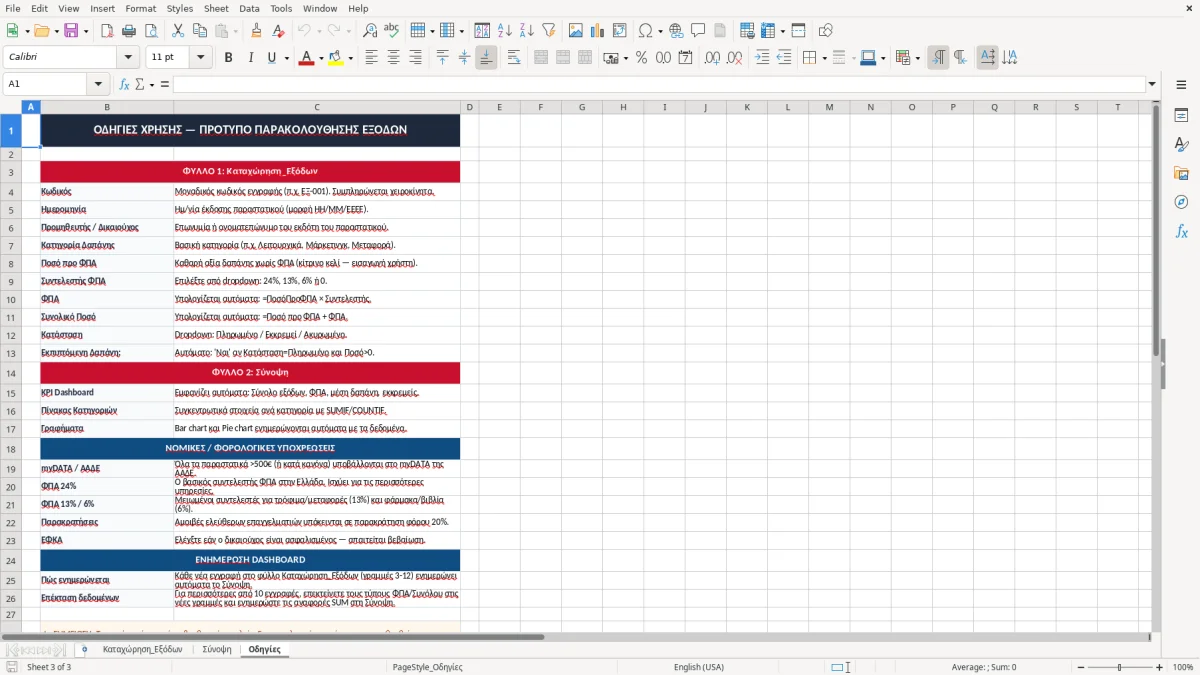This screenshot has width=1200, height=675.
Task: Open sidebar Gallery panel icon
Action: pos(1181,174)
